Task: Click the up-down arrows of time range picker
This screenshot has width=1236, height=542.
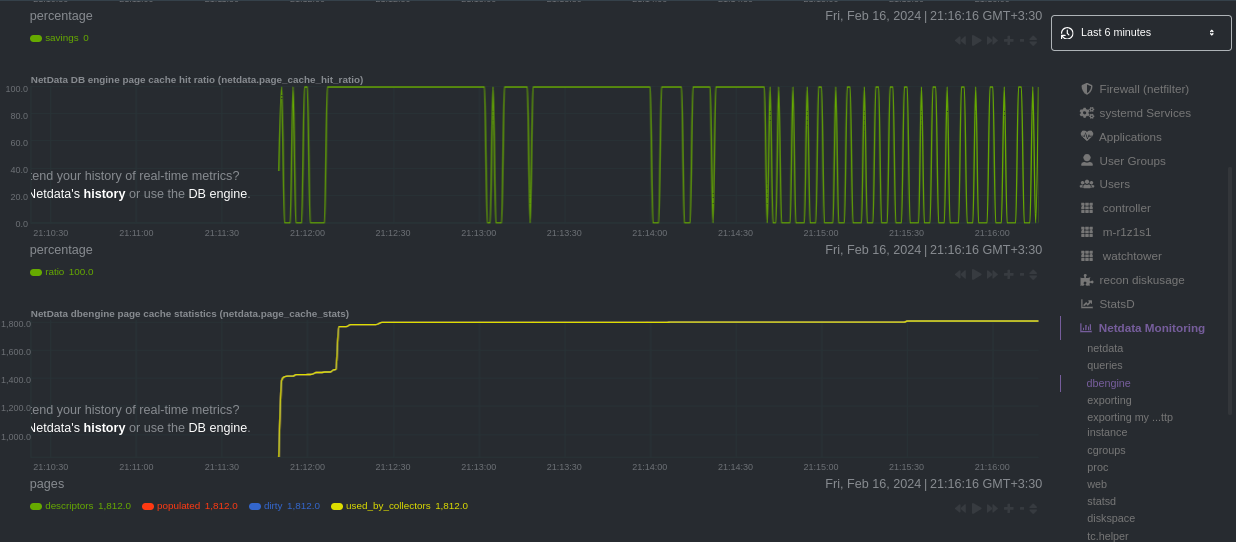Action: click(x=1212, y=33)
